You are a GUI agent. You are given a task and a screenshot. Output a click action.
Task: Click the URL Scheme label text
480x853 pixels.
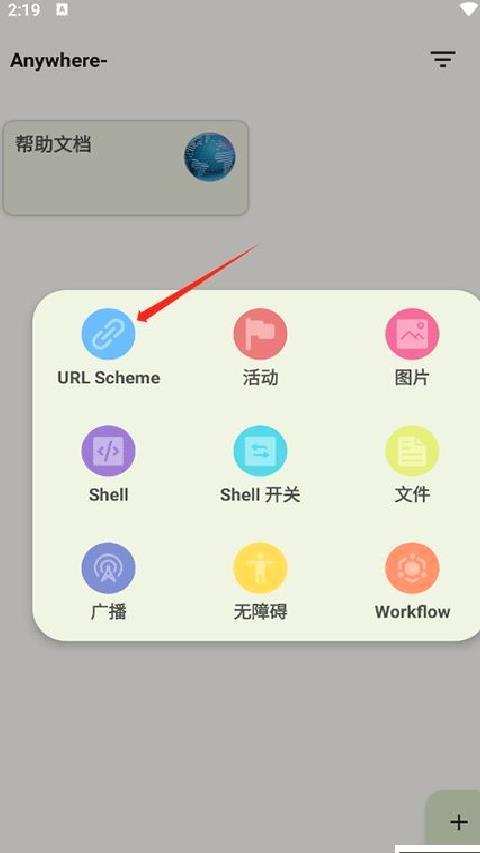point(109,378)
